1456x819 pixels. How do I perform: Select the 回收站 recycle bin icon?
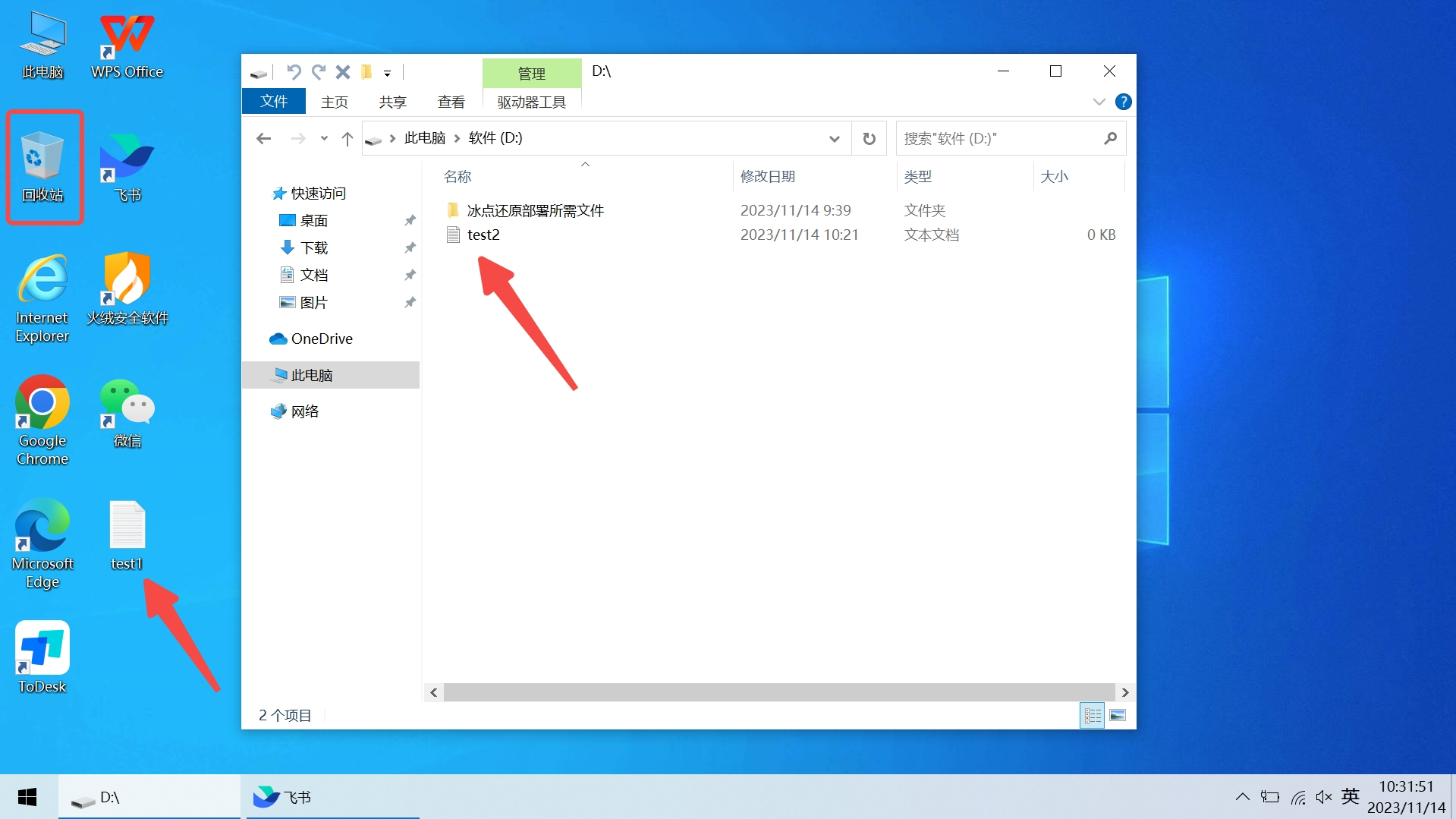[42, 167]
